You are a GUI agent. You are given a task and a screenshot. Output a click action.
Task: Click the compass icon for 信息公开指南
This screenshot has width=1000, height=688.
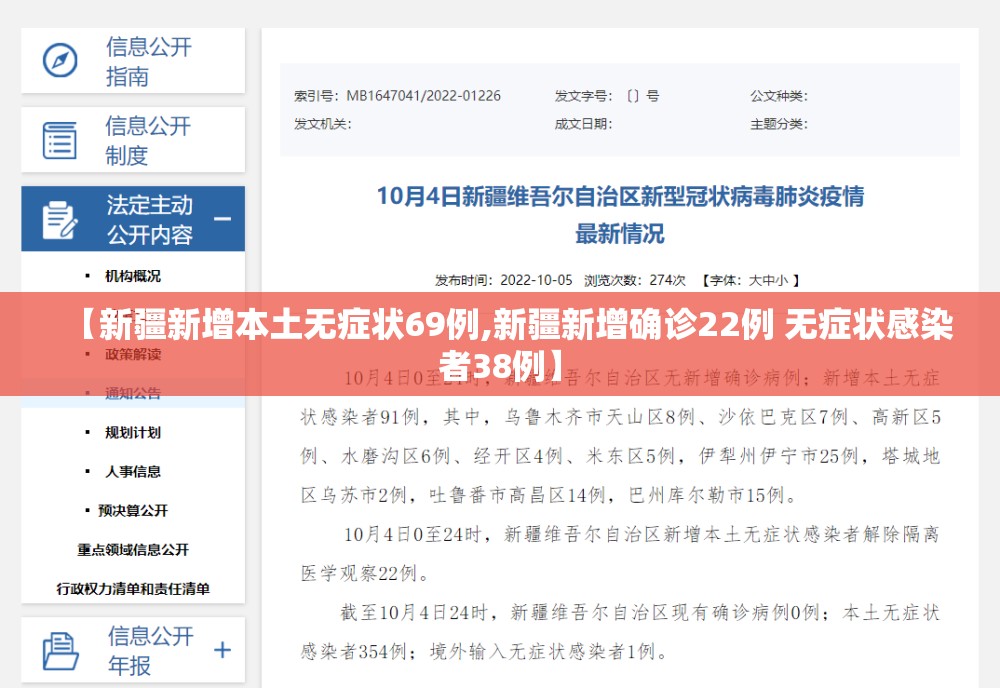(x=60, y=61)
